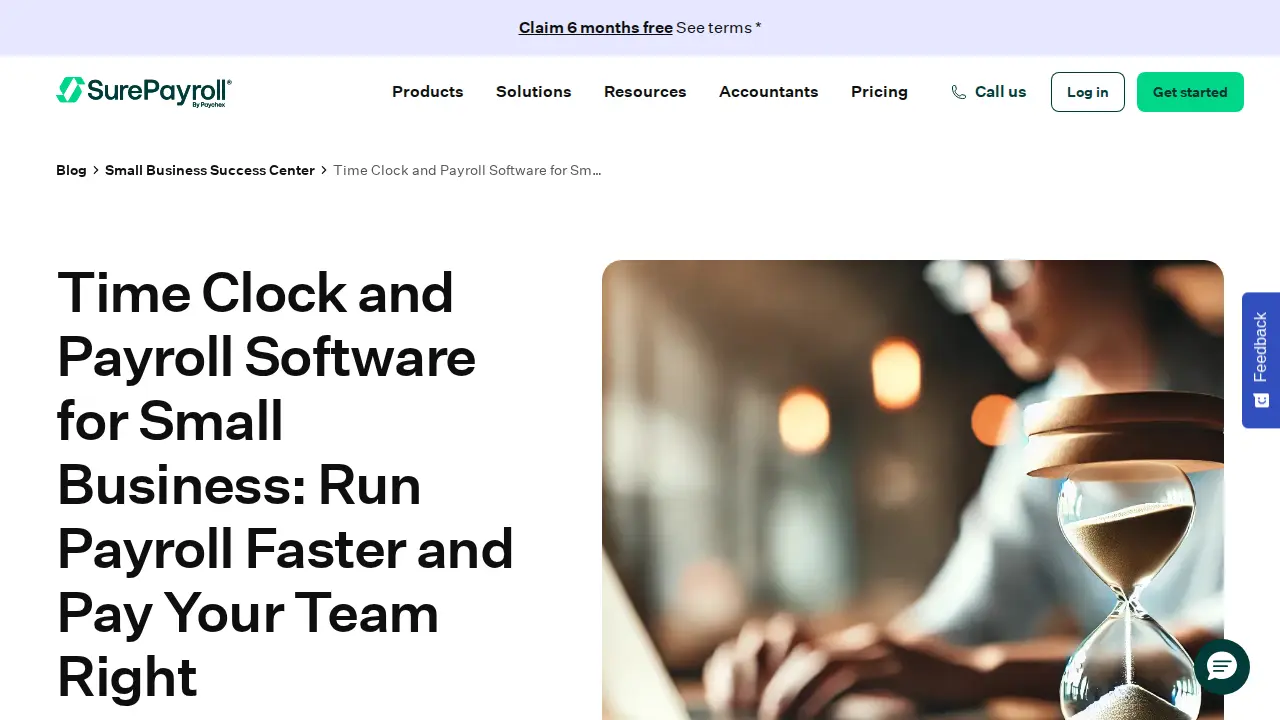This screenshot has width=1280, height=720.
Task: Open the Resources menu
Action: 645,92
